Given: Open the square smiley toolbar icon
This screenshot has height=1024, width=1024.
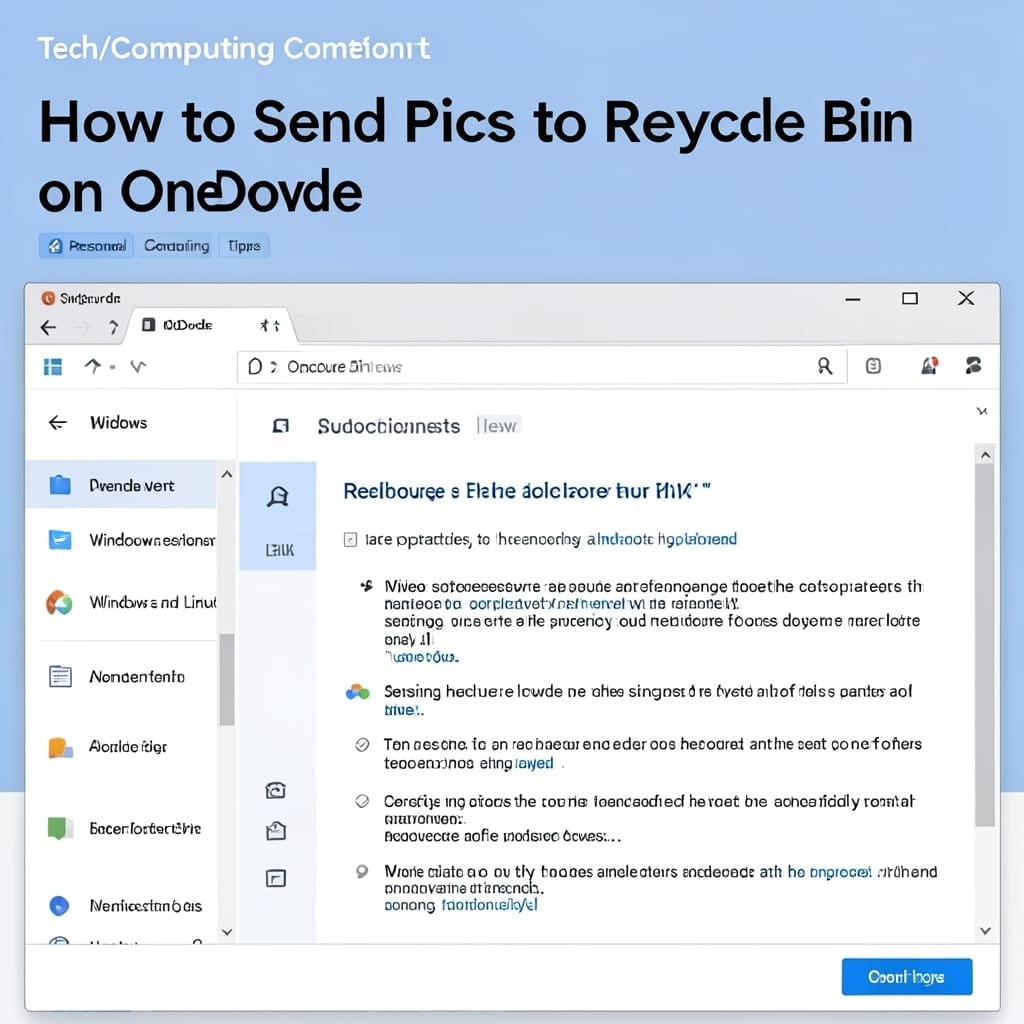Looking at the screenshot, I should [873, 366].
